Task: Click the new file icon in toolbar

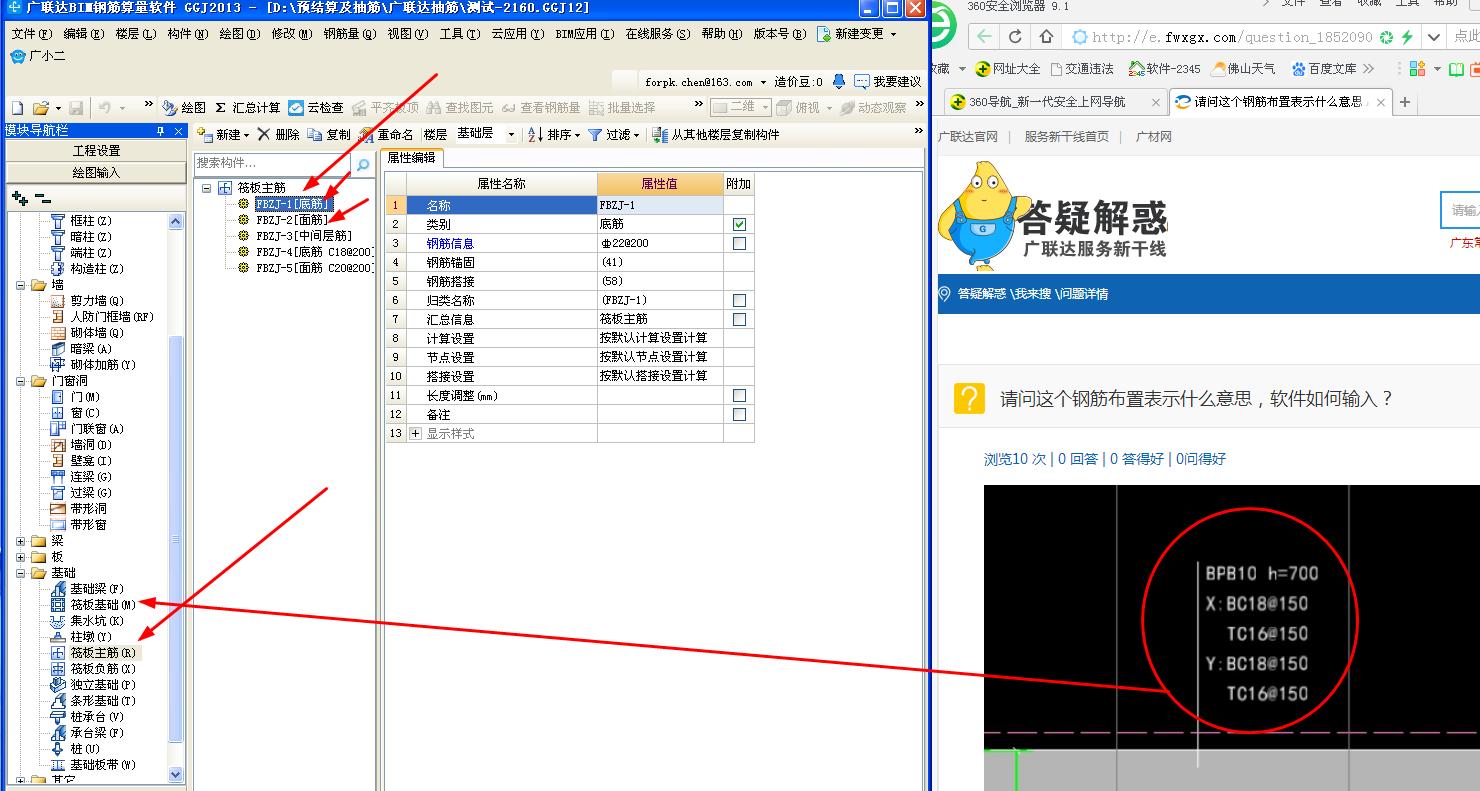Action: point(17,107)
